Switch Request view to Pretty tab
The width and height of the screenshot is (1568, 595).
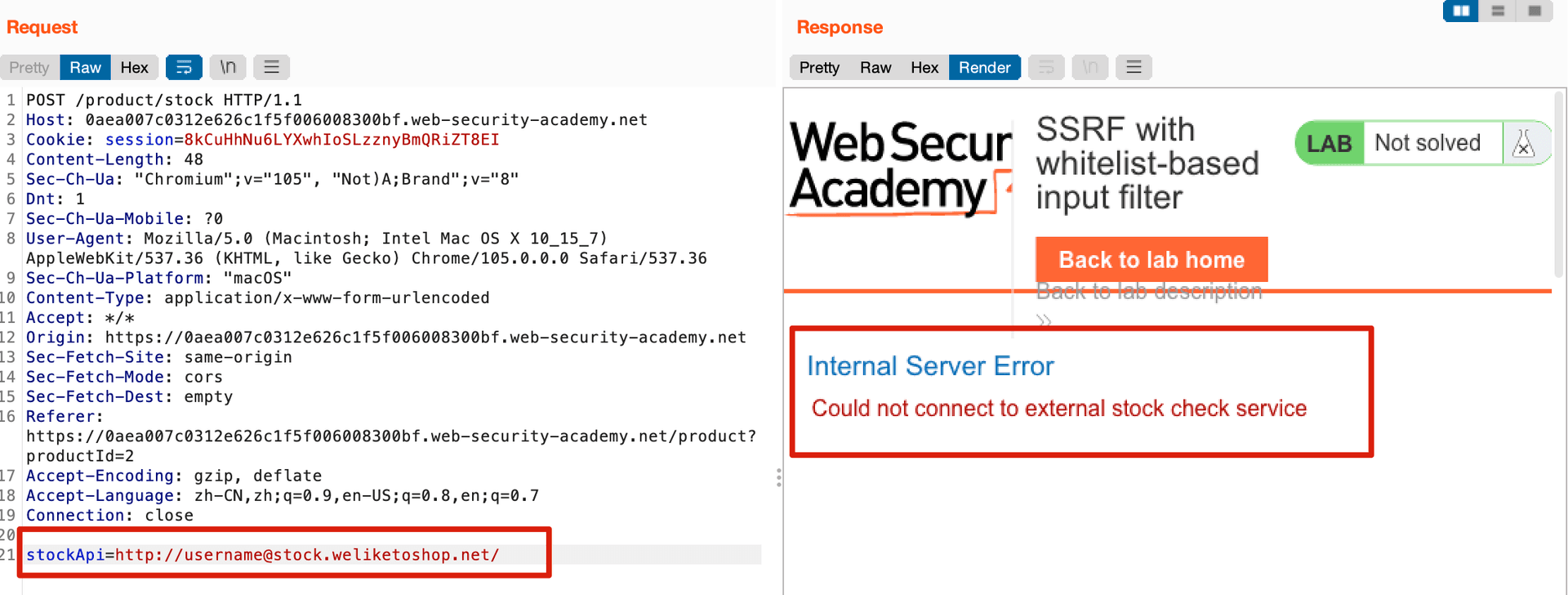(x=29, y=67)
